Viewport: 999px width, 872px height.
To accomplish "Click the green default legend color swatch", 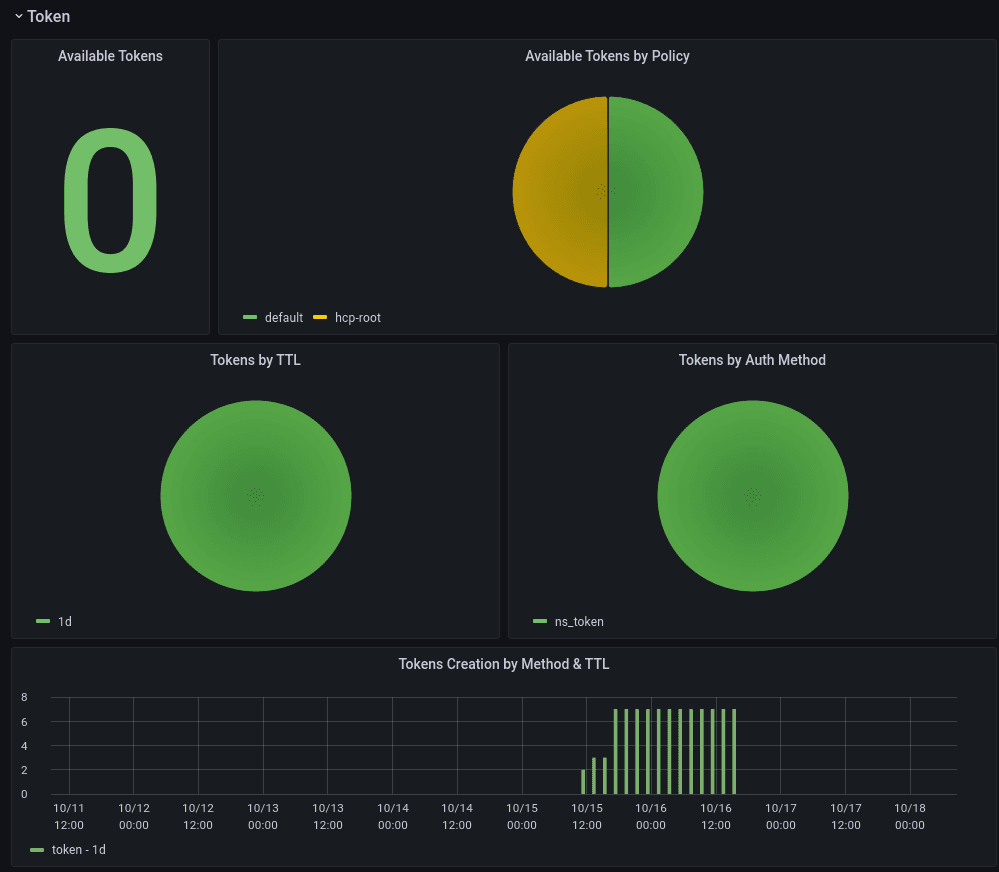I will 250,317.
